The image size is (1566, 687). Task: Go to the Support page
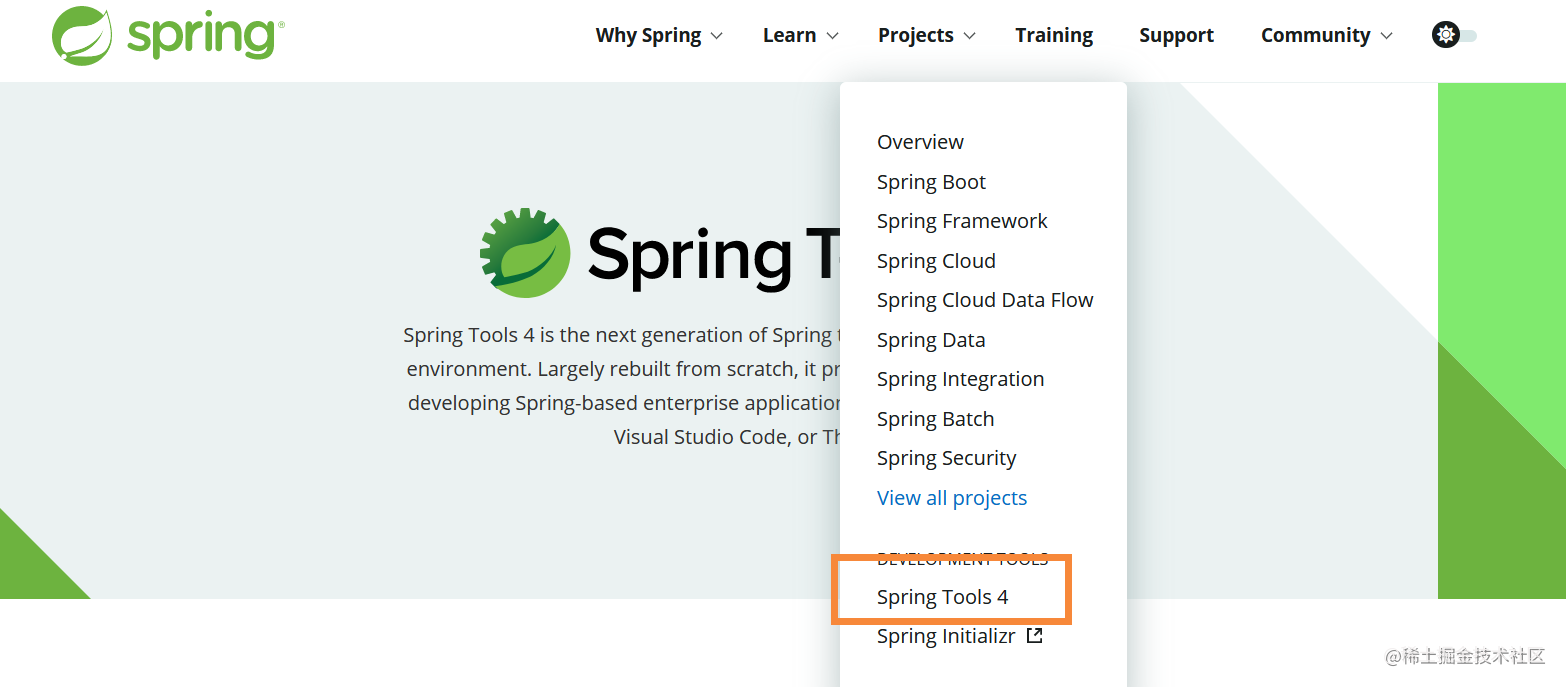point(1176,36)
